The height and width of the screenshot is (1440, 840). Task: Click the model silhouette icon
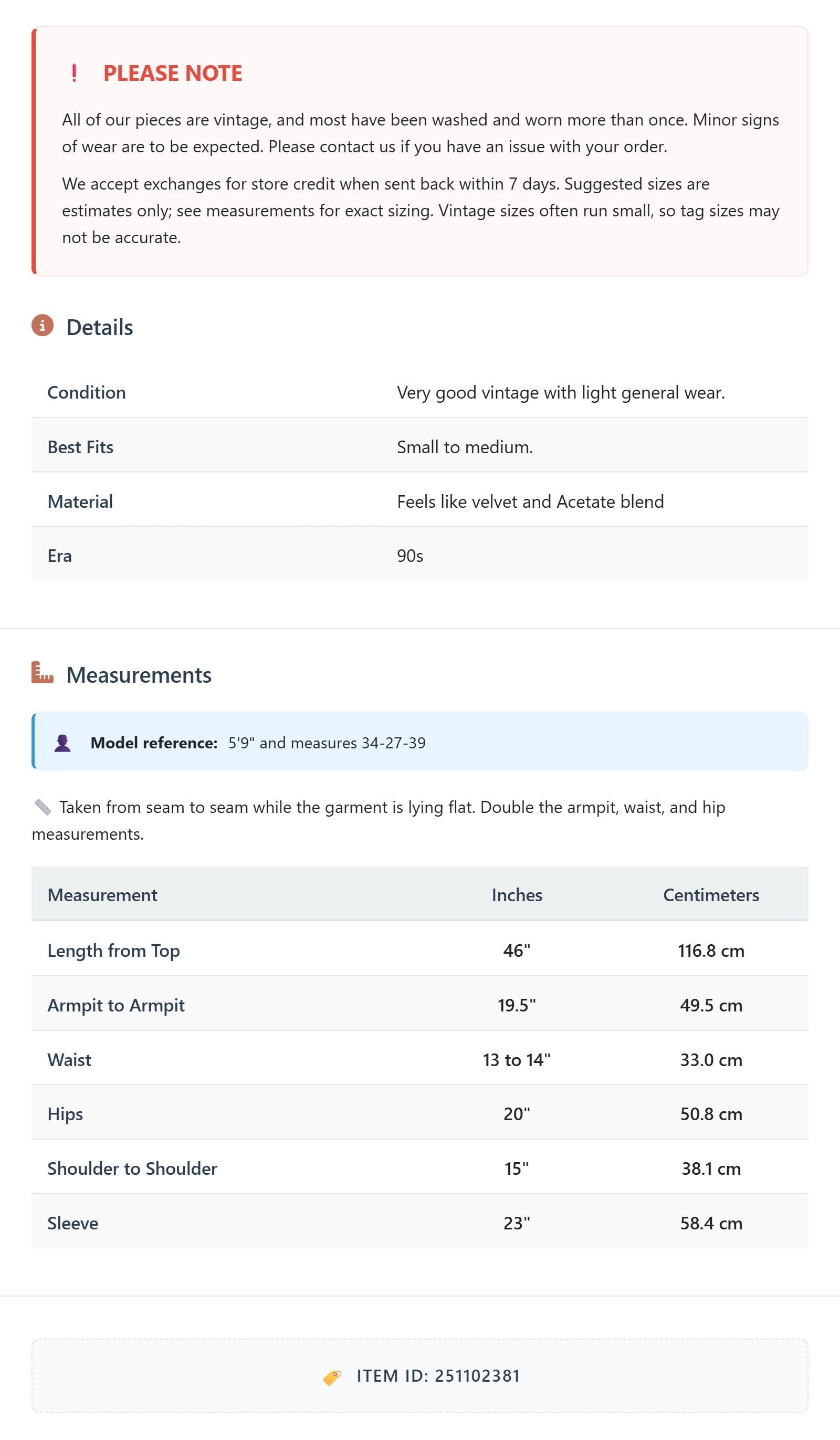(x=62, y=743)
